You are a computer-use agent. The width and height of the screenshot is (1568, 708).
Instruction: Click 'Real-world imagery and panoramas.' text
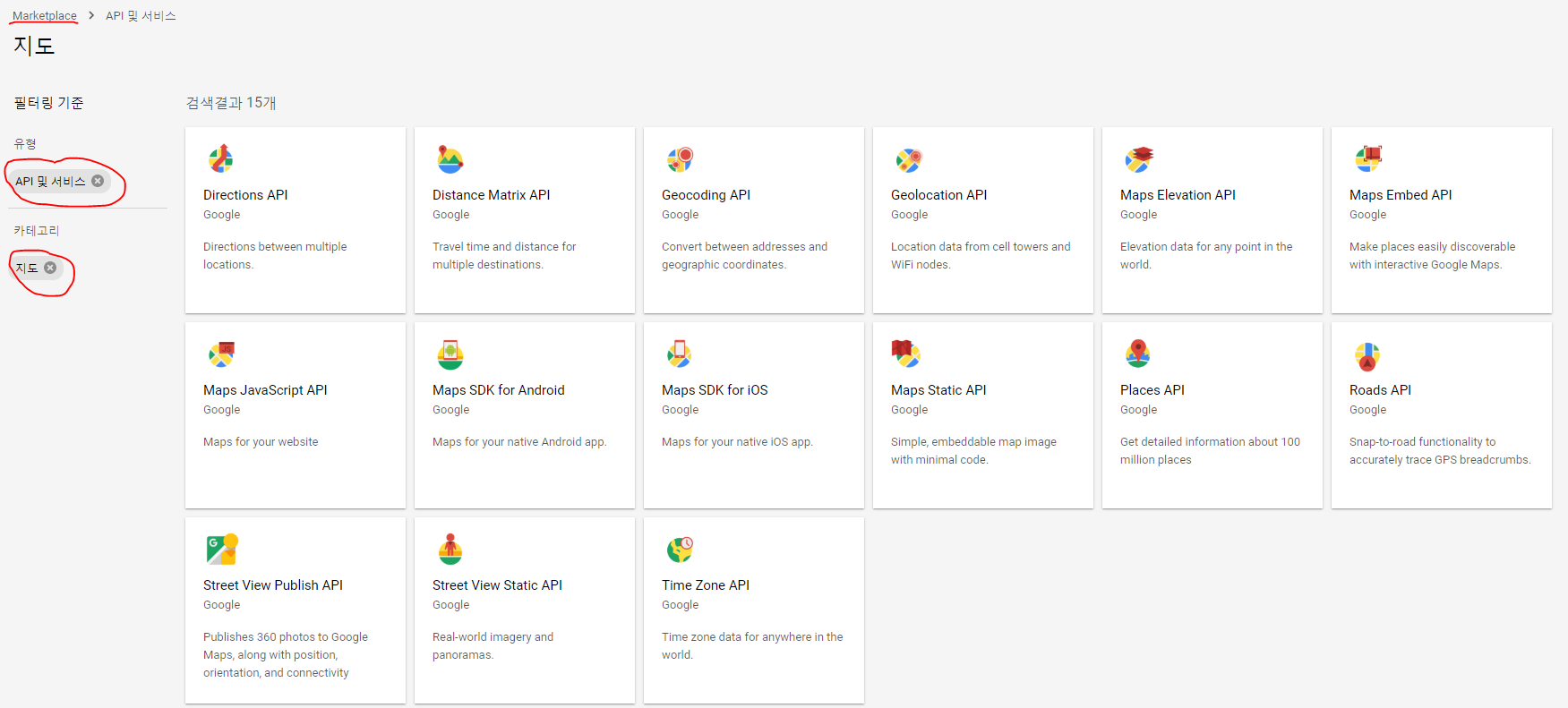click(493, 646)
